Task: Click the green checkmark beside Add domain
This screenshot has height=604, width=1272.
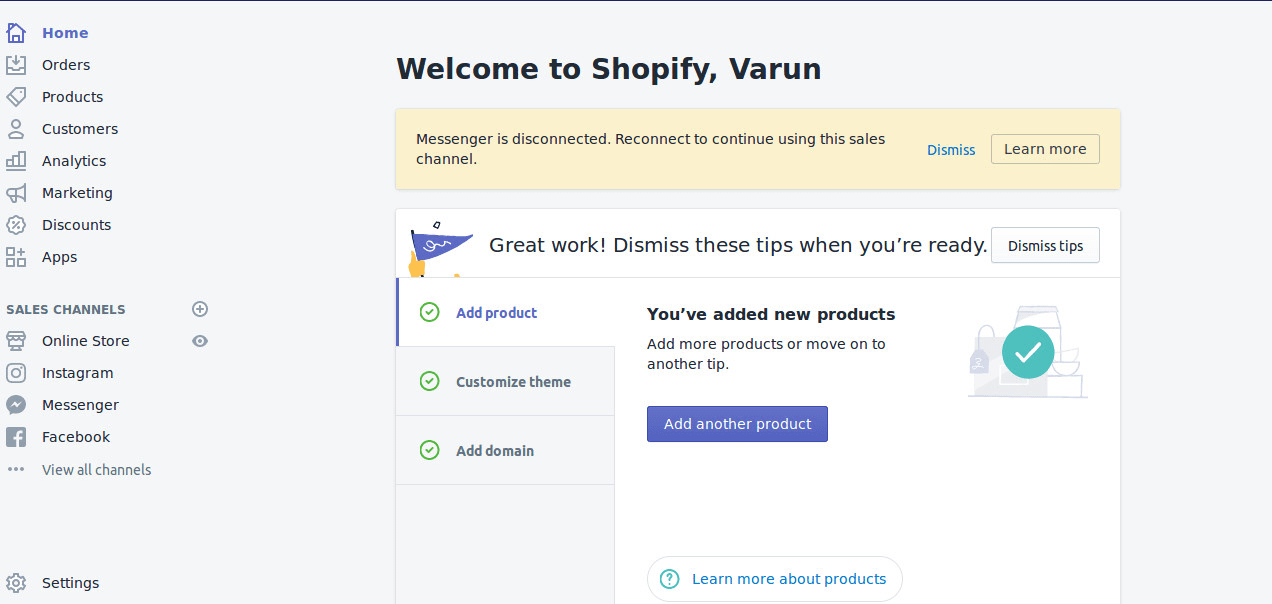Action: point(430,450)
